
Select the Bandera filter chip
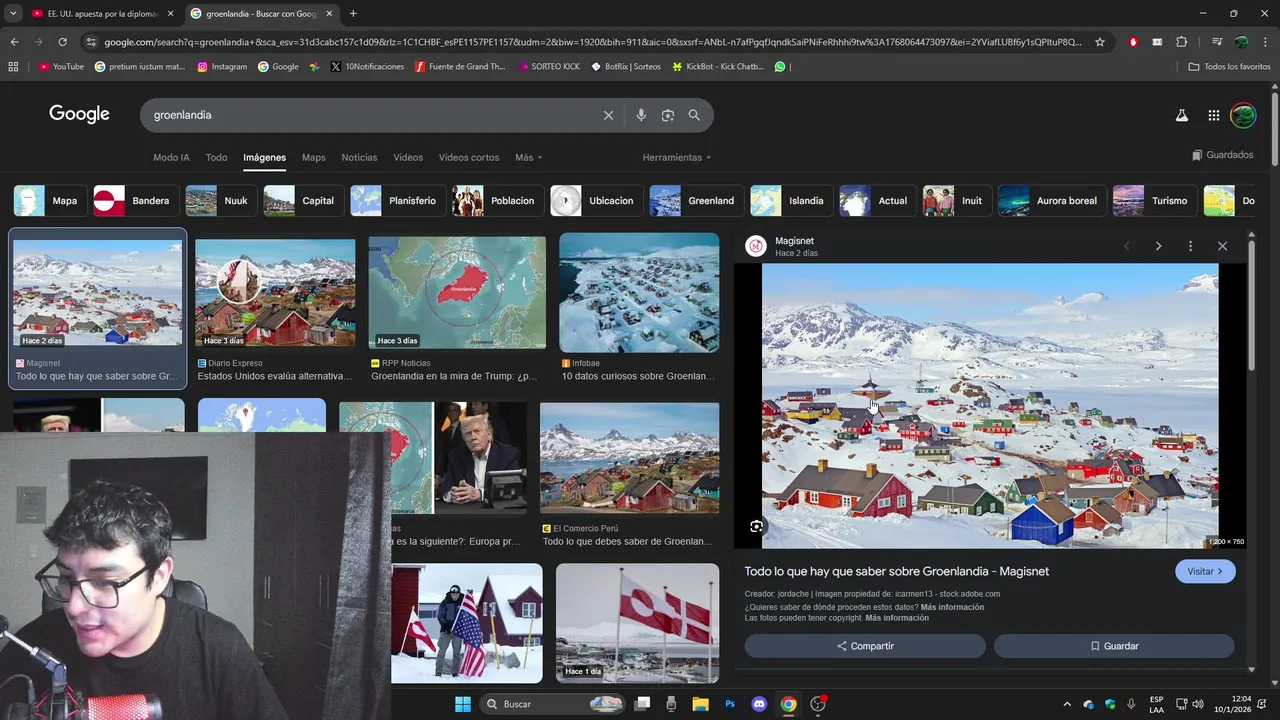(134, 201)
